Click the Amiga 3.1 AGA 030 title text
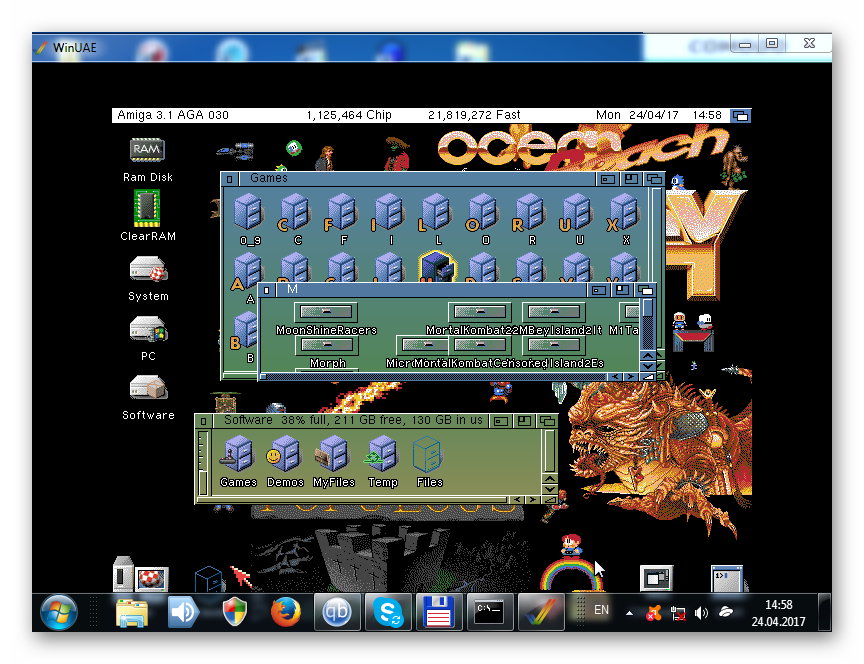Image resolution: width=864 pixels, height=664 pixels. pos(172,115)
